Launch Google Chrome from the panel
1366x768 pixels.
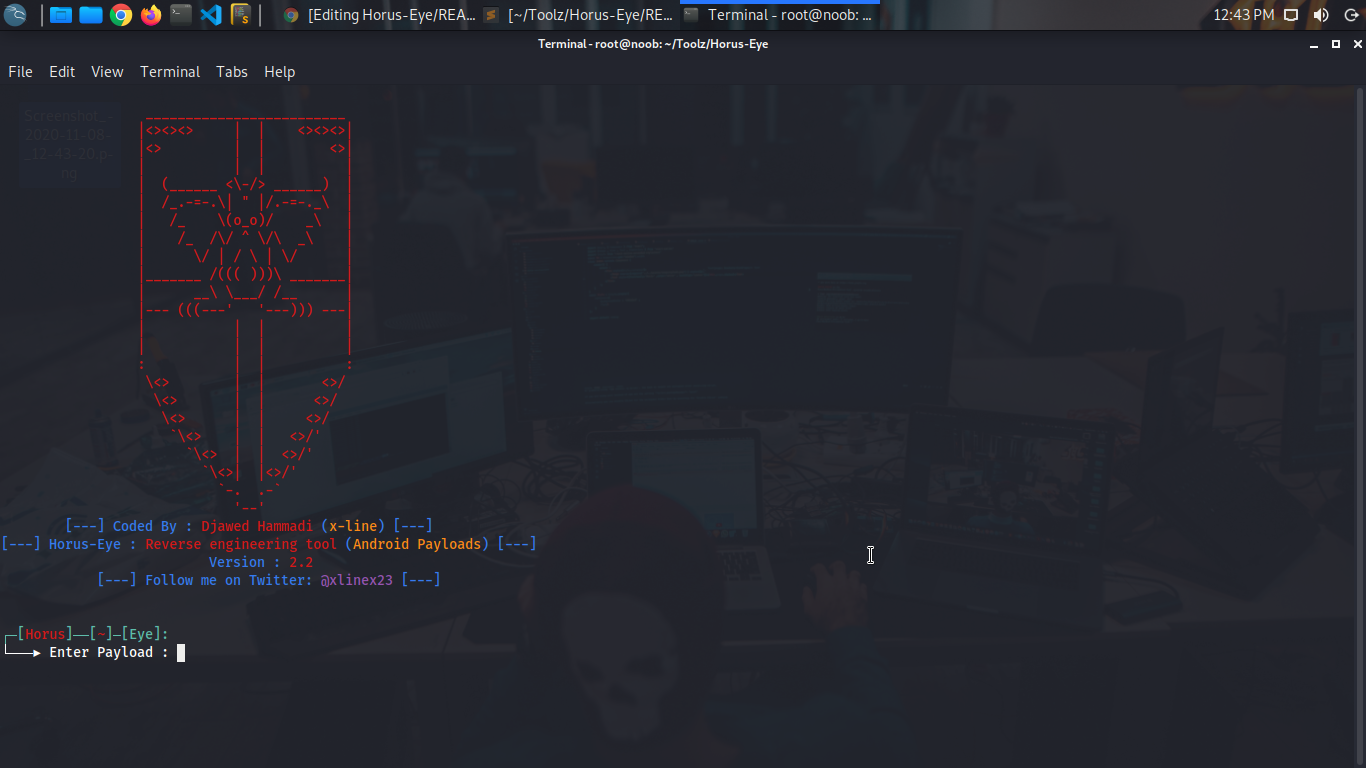(121, 14)
